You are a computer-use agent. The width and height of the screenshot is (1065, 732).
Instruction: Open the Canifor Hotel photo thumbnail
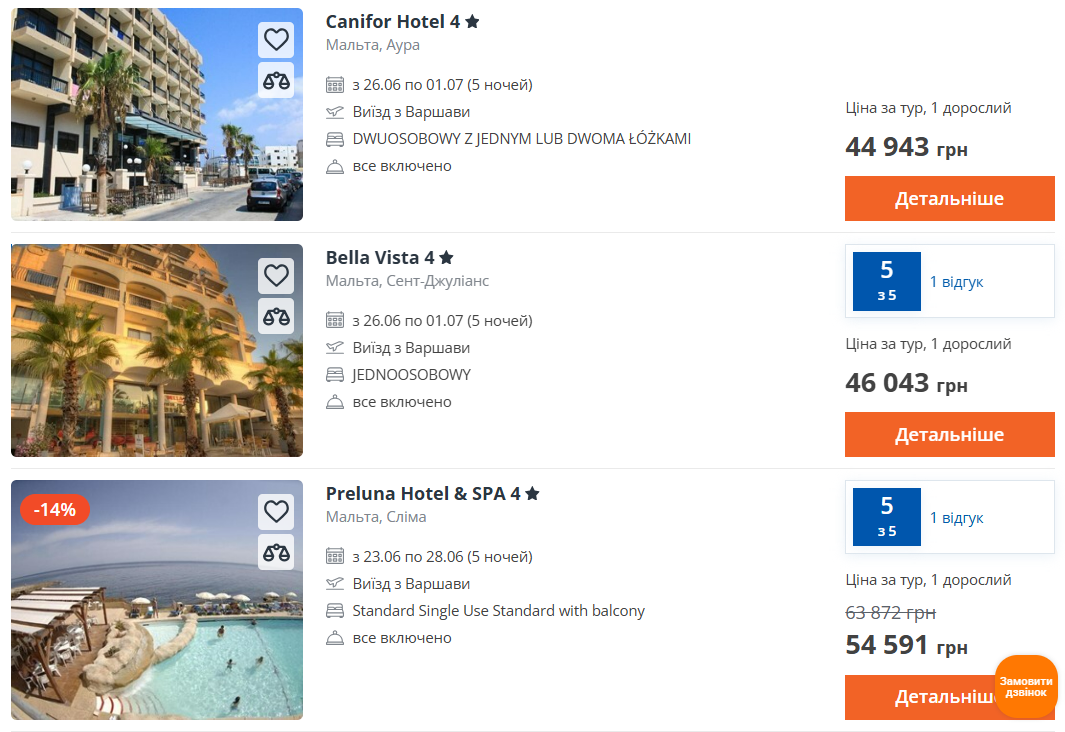(x=157, y=114)
